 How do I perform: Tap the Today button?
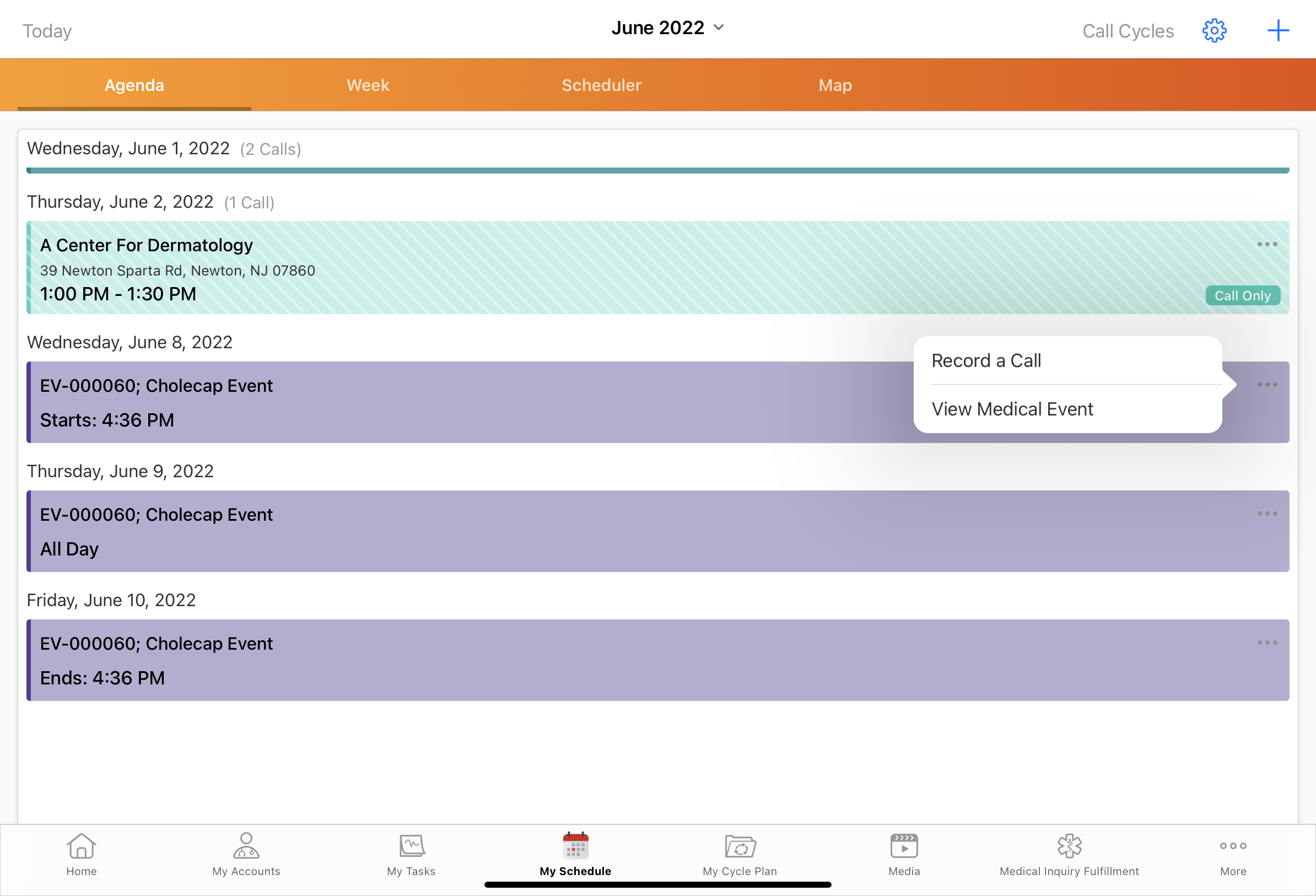click(x=47, y=31)
